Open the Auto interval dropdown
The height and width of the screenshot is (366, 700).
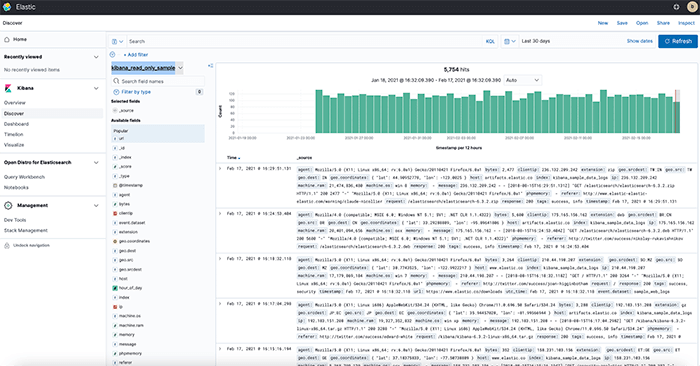(x=522, y=80)
